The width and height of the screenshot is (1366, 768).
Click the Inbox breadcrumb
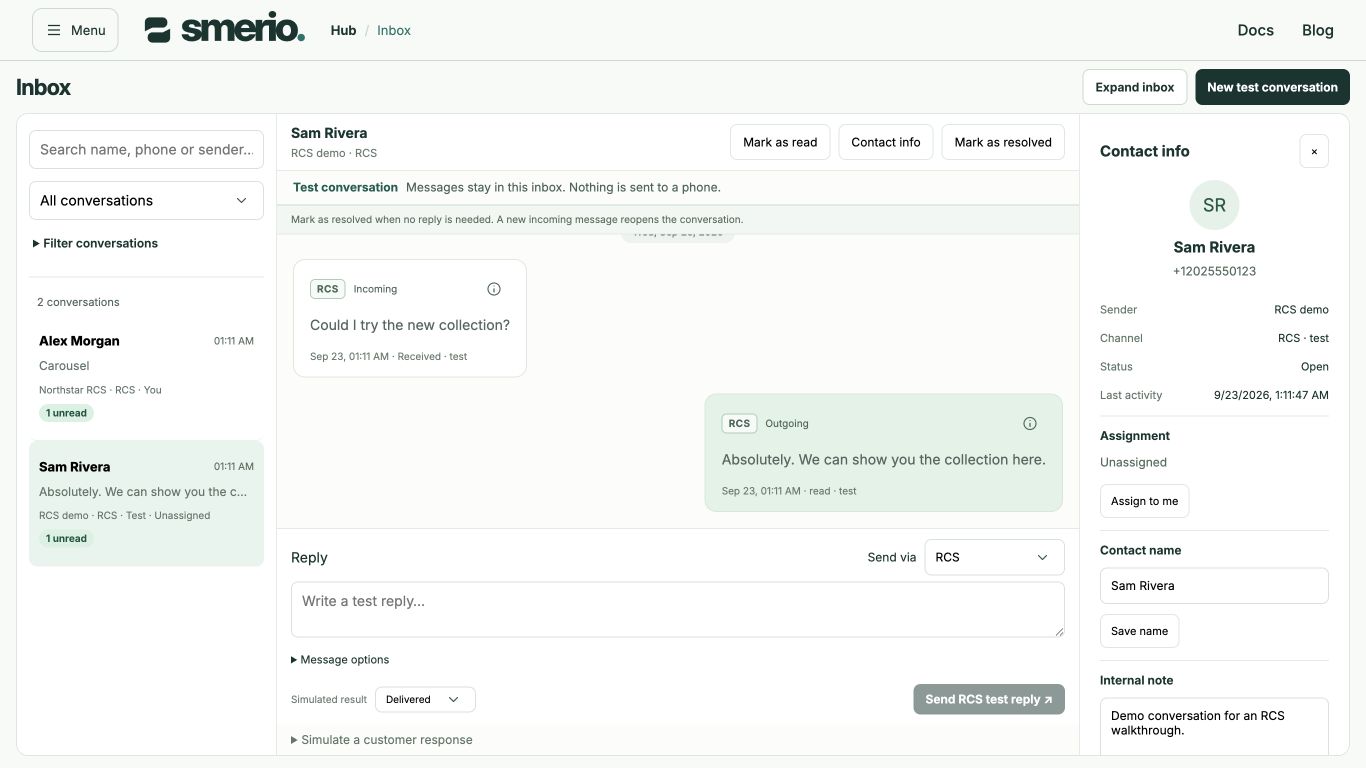(394, 30)
